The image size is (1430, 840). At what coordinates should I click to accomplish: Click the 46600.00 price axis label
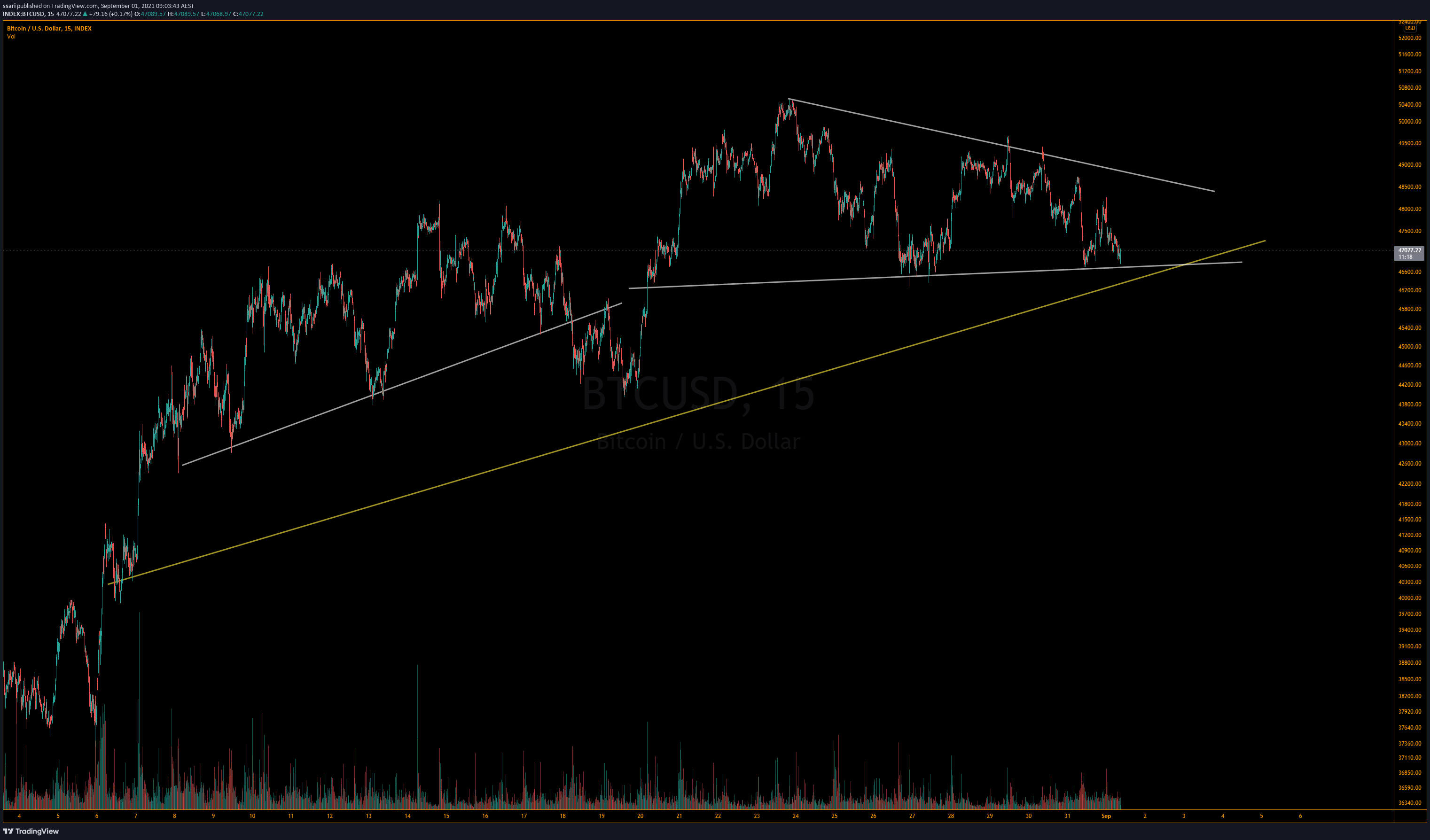click(x=1410, y=272)
